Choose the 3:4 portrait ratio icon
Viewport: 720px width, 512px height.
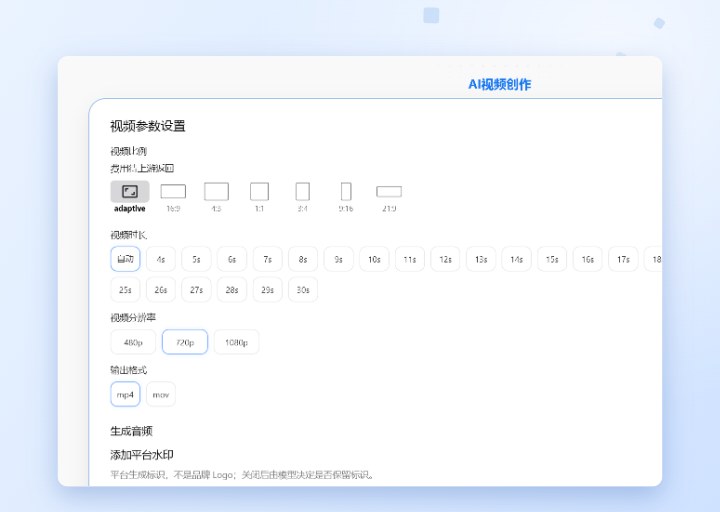pyautogui.click(x=303, y=191)
